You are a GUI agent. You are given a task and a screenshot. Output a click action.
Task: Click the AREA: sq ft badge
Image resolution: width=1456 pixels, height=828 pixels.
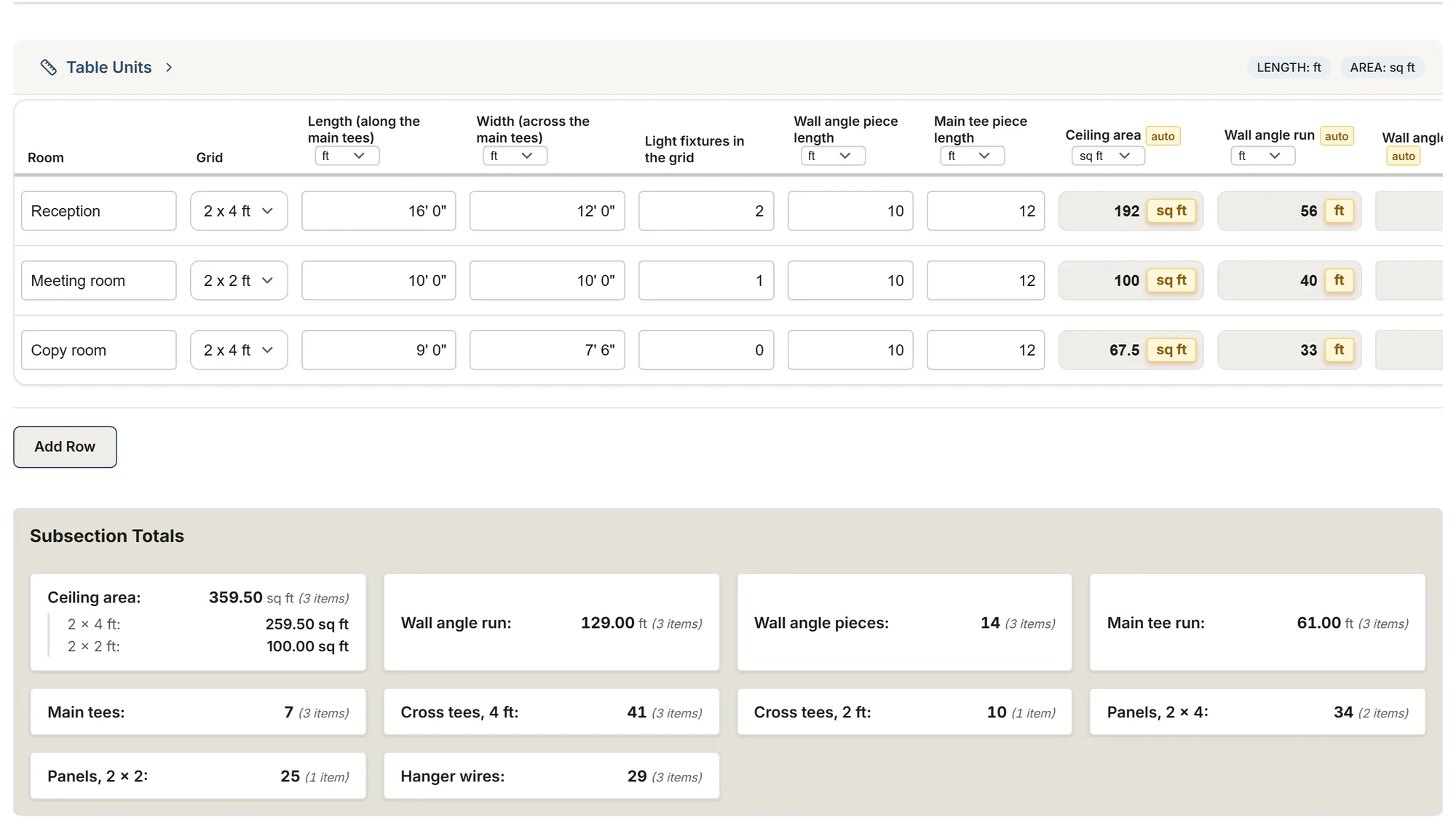click(1382, 67)
